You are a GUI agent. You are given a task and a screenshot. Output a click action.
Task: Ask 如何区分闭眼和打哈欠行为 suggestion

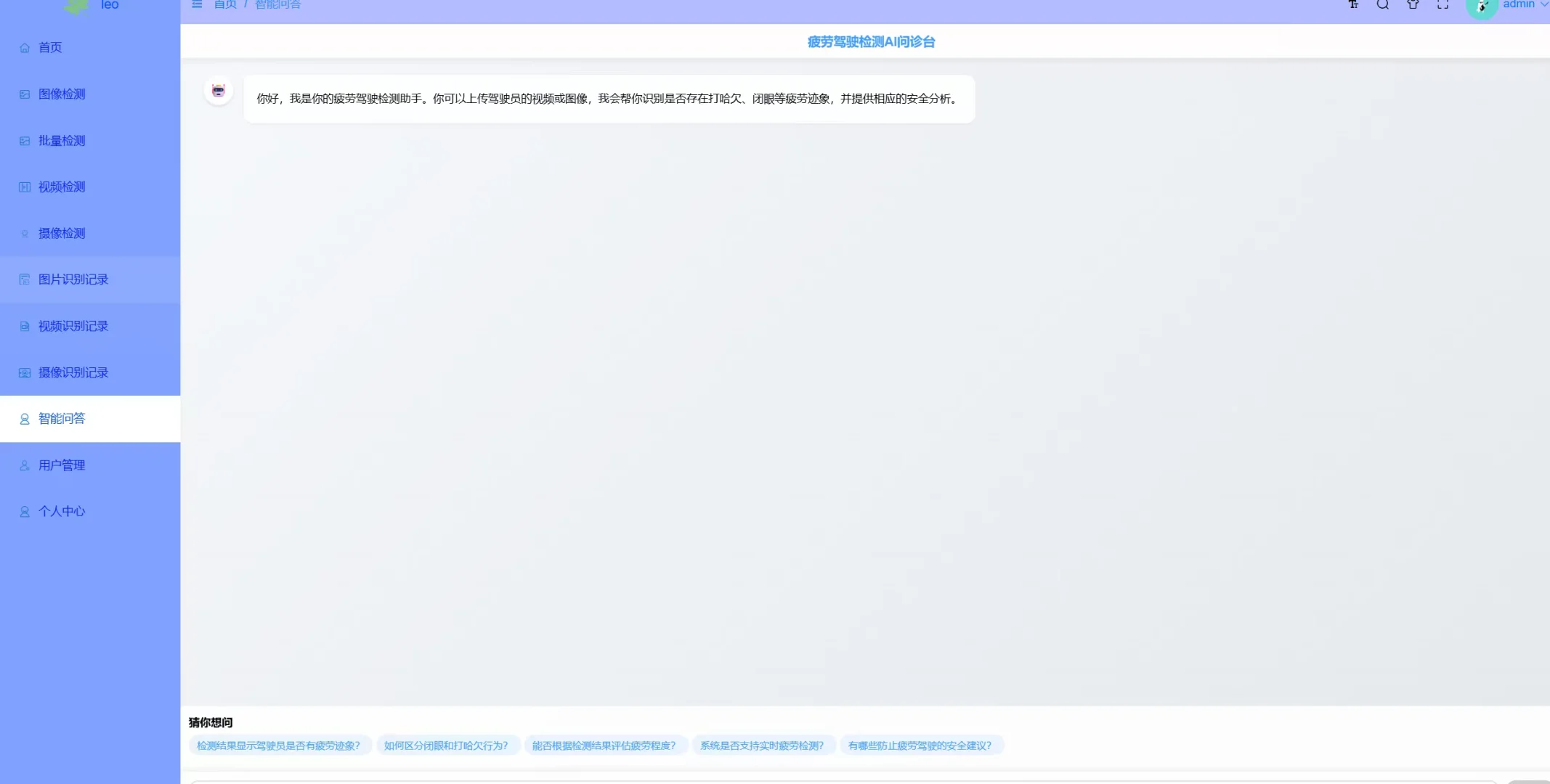446,745
